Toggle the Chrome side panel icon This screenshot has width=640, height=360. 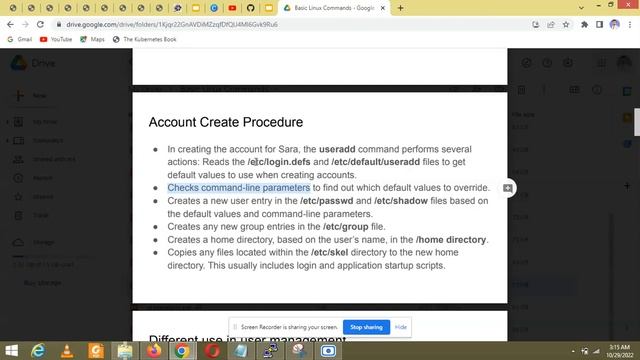(x=599, y=24)
